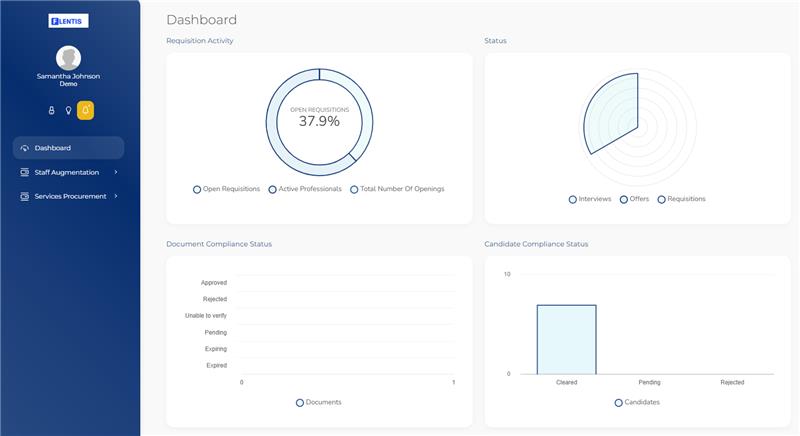The image size is (800, 436).
Task: Click the lock icon under the profile name
Action: [x=51, y=110]
